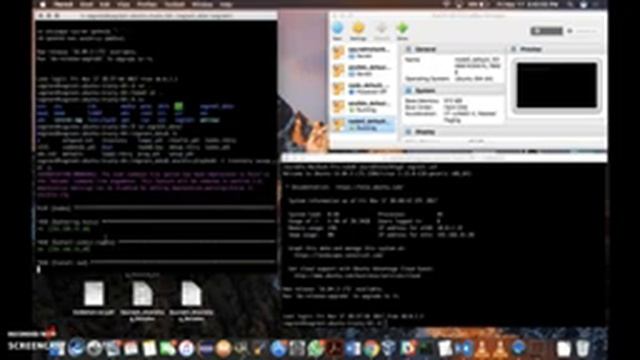Click the green Show arrow in VirtualBox
640x360 pixels.
(402, 29)
